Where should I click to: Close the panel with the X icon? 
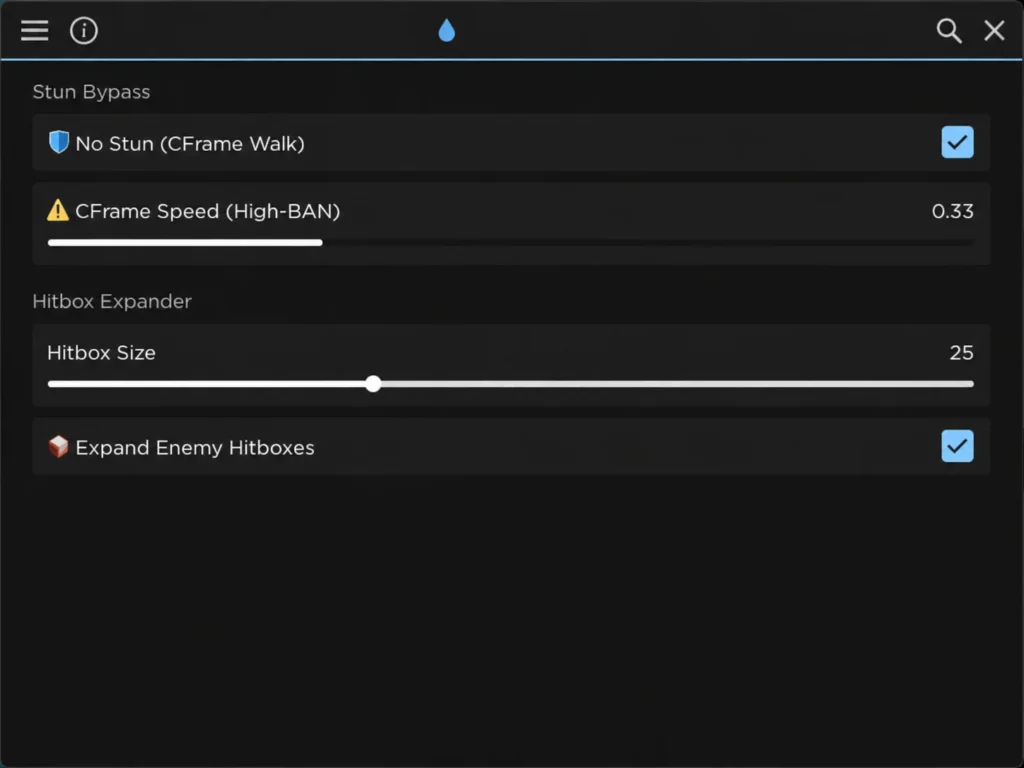pyautogui.click(x=995, y=30)
